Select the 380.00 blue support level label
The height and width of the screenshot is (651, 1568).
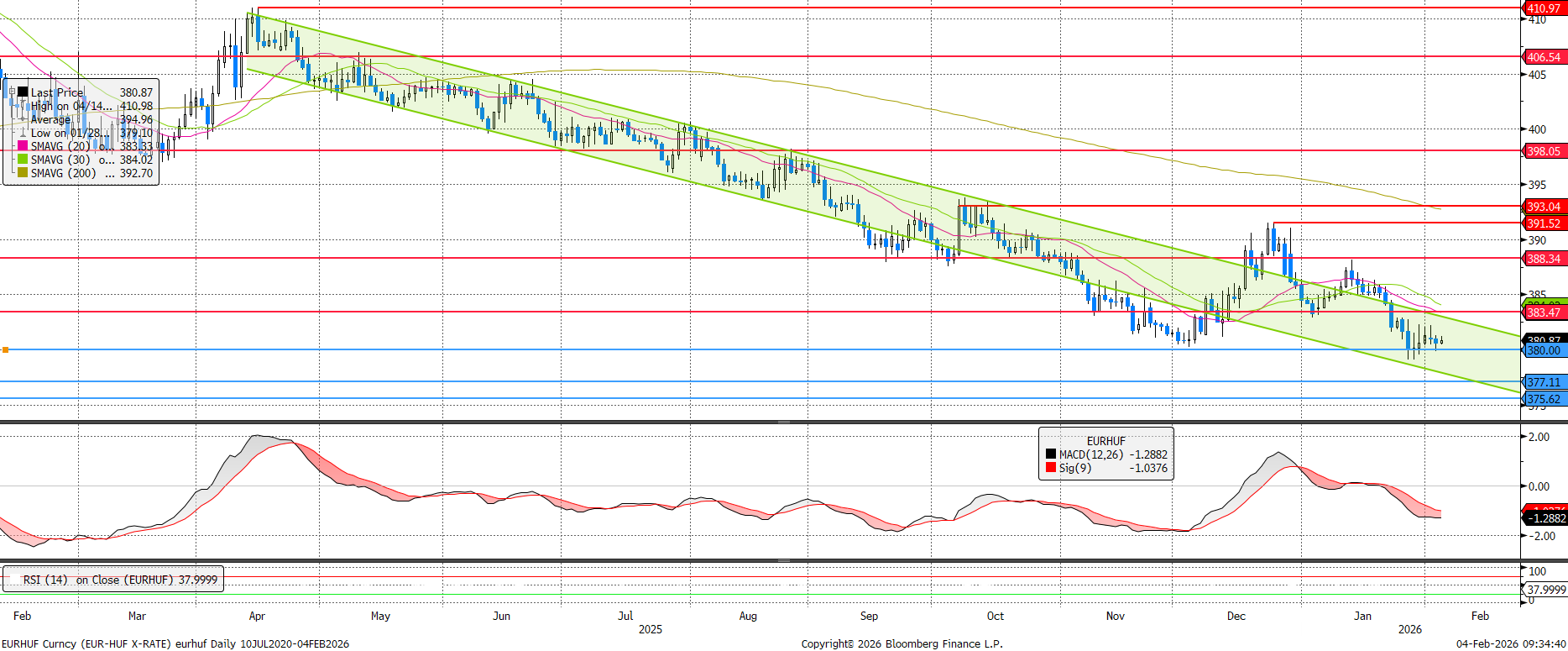point(1543,350)
